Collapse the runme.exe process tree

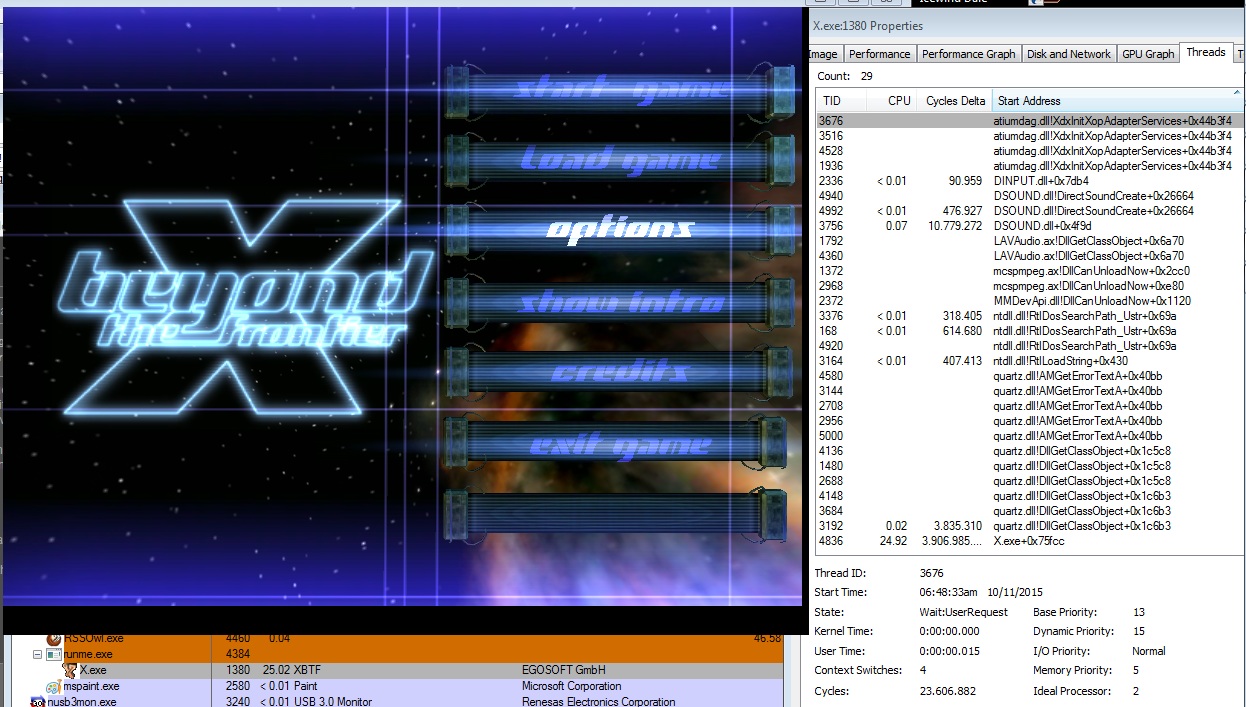pos(38,654)
